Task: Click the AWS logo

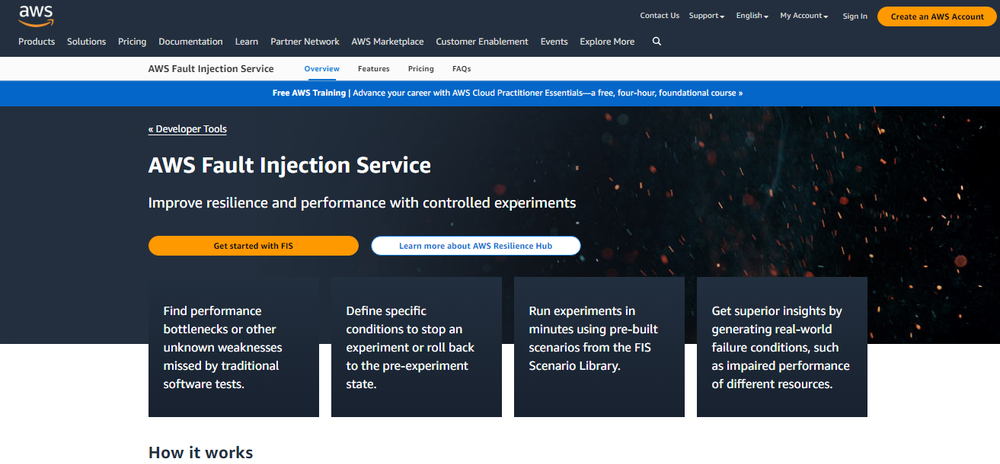Action: (36, 16)
